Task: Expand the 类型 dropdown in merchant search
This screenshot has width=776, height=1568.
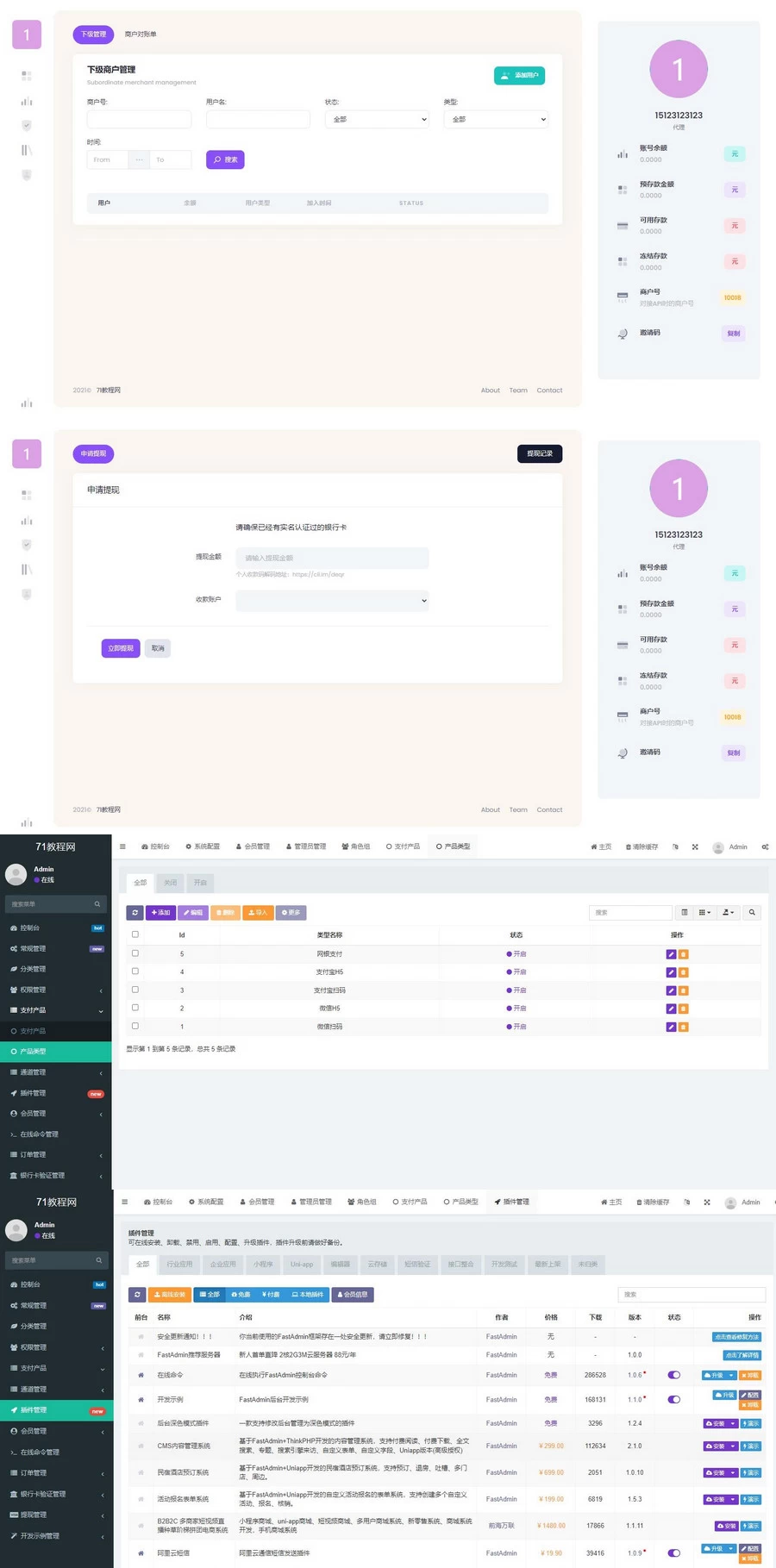Action: click(496, 119)
